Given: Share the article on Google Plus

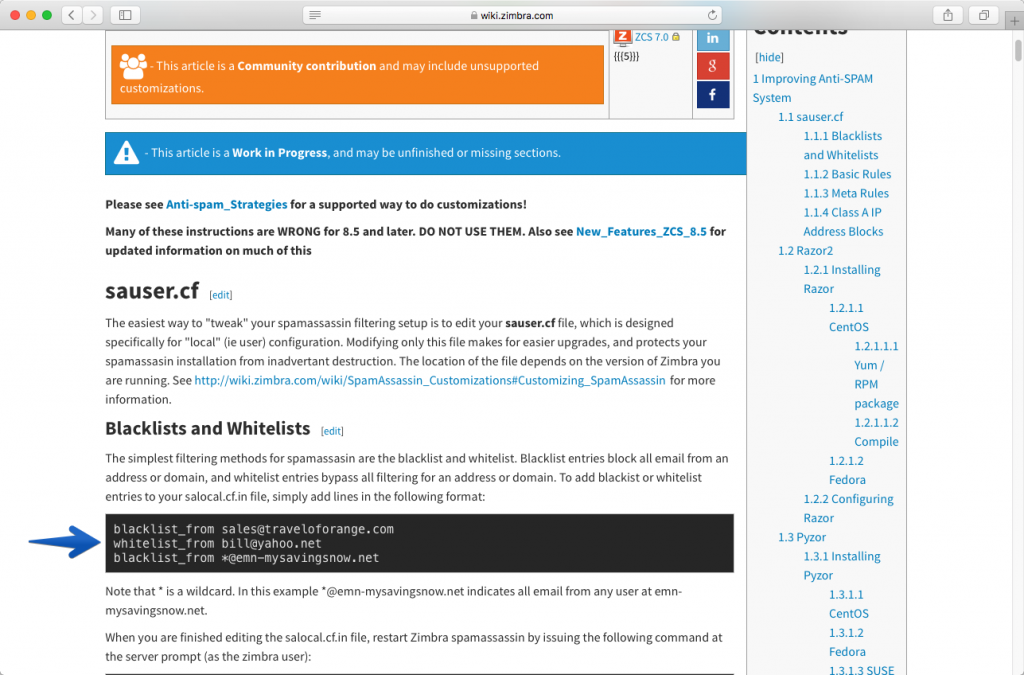Looking at the screenshot, I should click(x=712, y=66).
